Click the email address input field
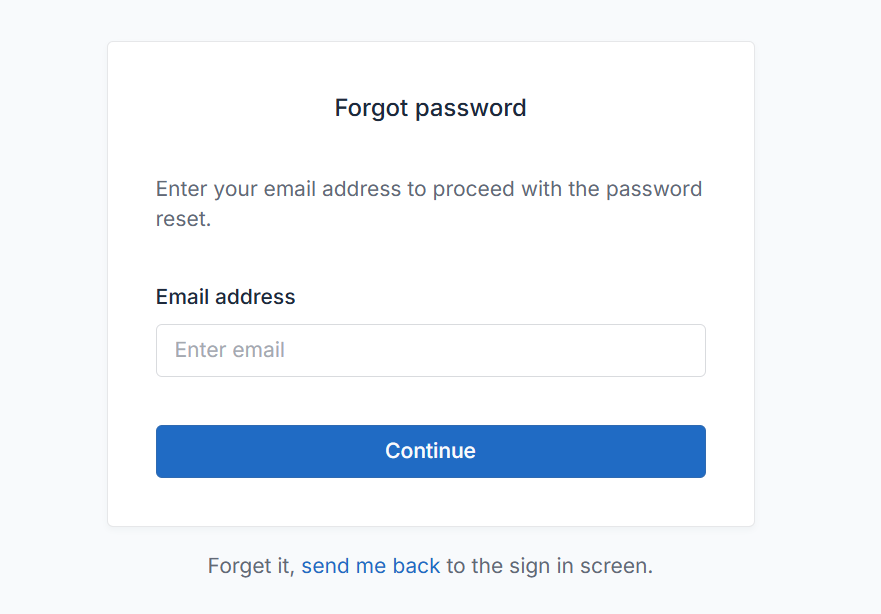 (430, 350)
